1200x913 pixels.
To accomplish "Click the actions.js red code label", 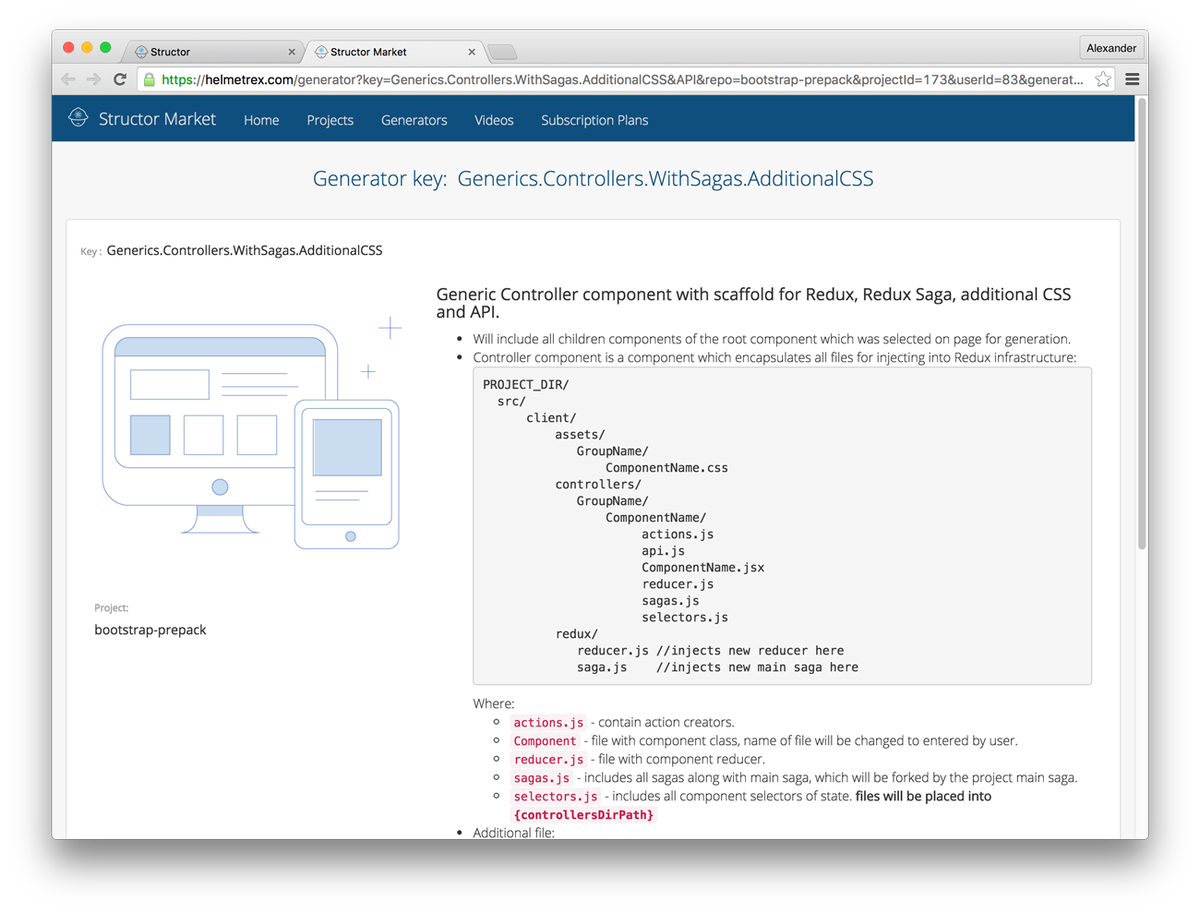I will pyautogui.click(x=548, y=723).
